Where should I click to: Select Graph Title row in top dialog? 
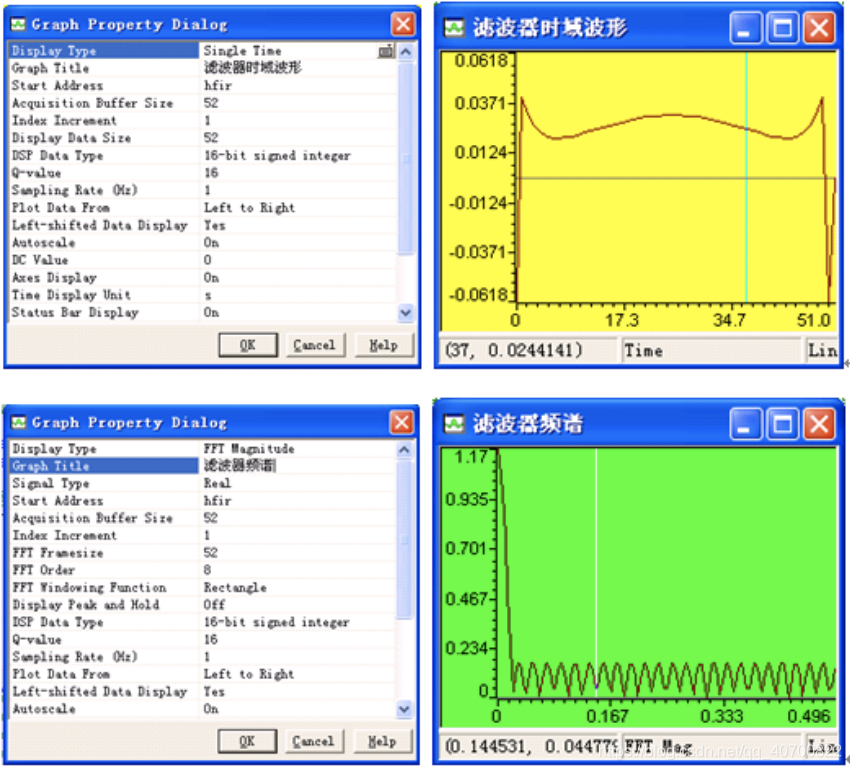tap(202, 68)
